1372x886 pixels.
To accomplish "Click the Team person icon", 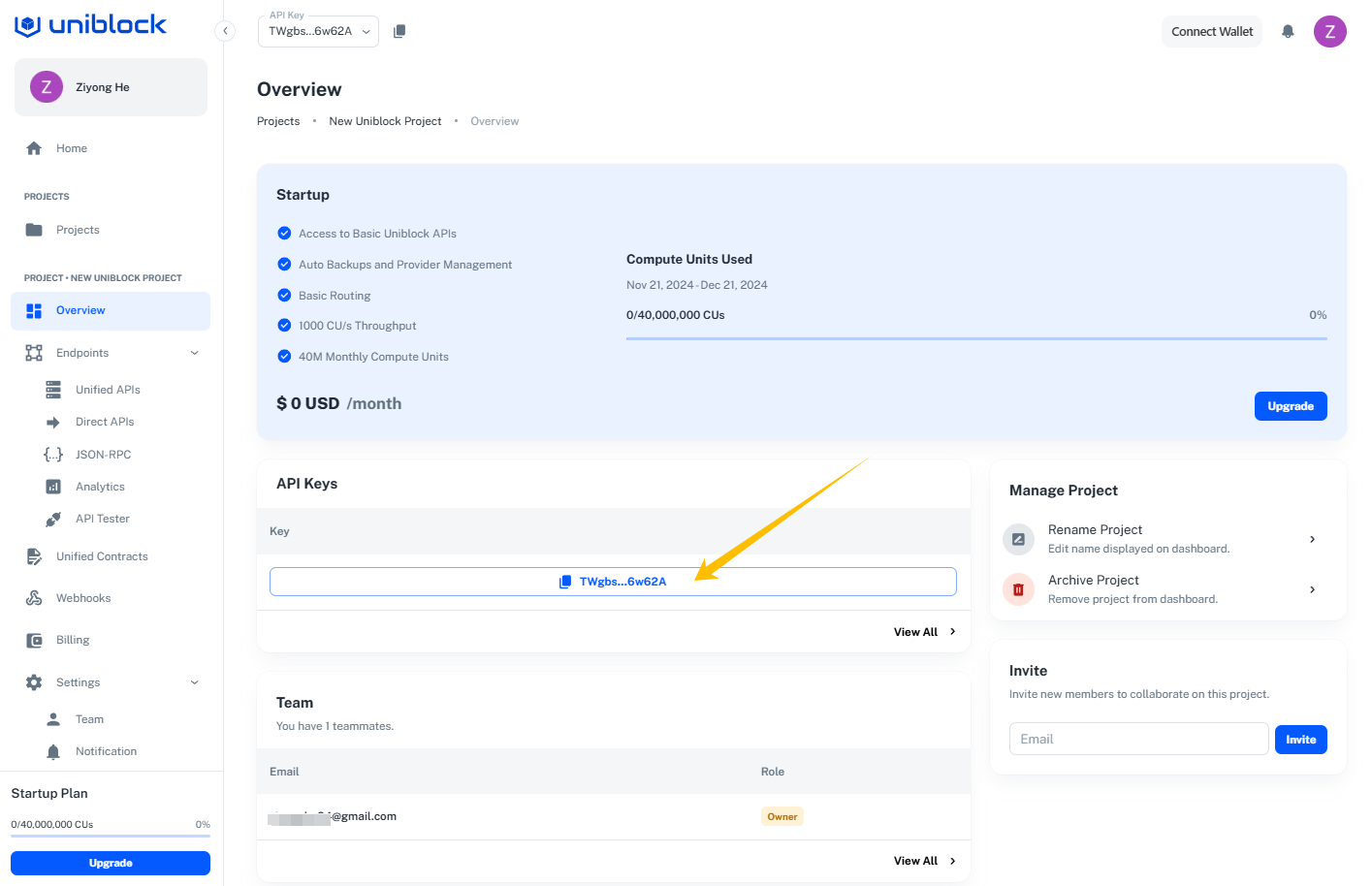I will [53, 719].
